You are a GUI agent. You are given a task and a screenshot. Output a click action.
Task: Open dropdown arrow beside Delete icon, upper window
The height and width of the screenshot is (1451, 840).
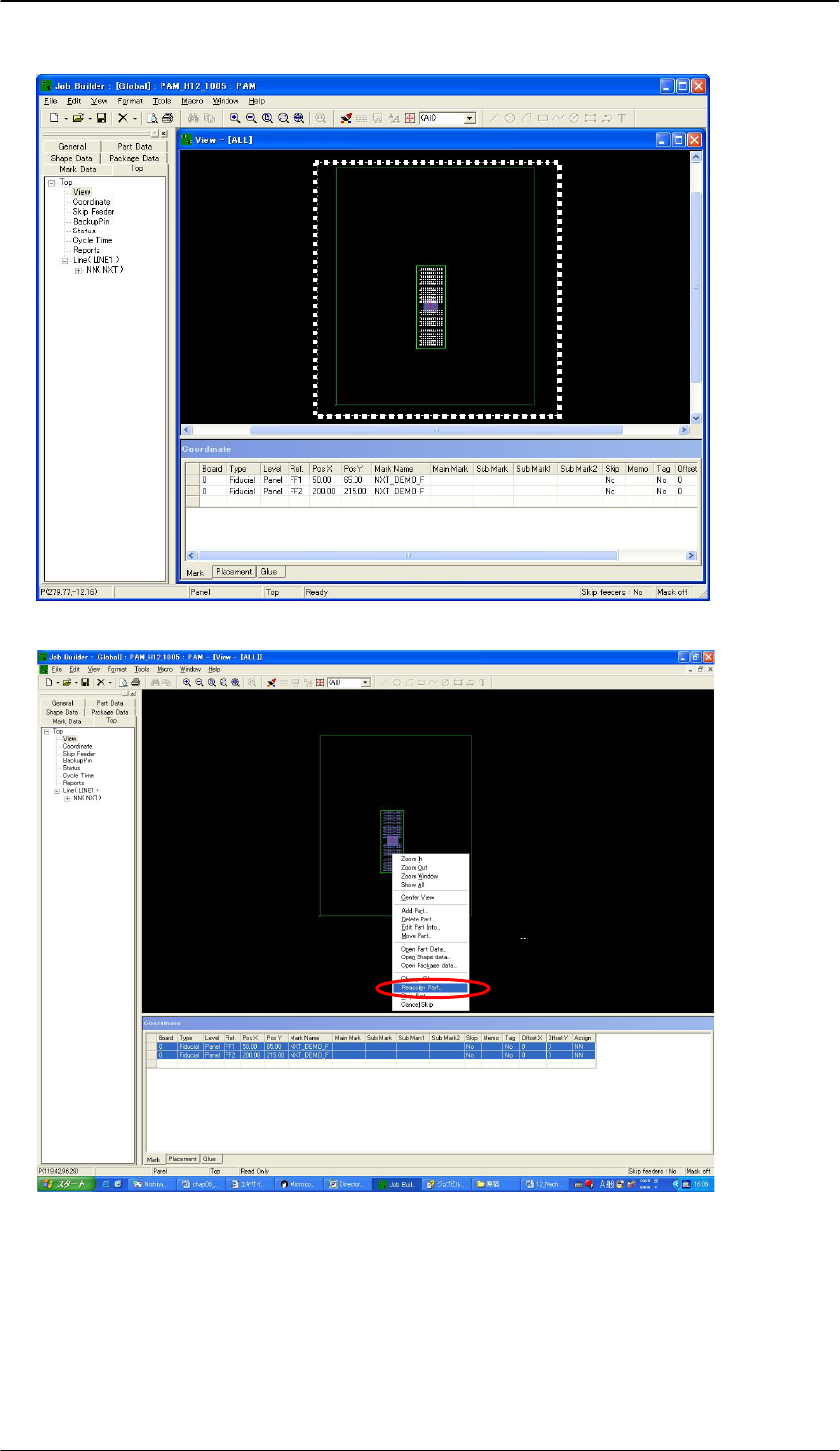click(134, 118)
